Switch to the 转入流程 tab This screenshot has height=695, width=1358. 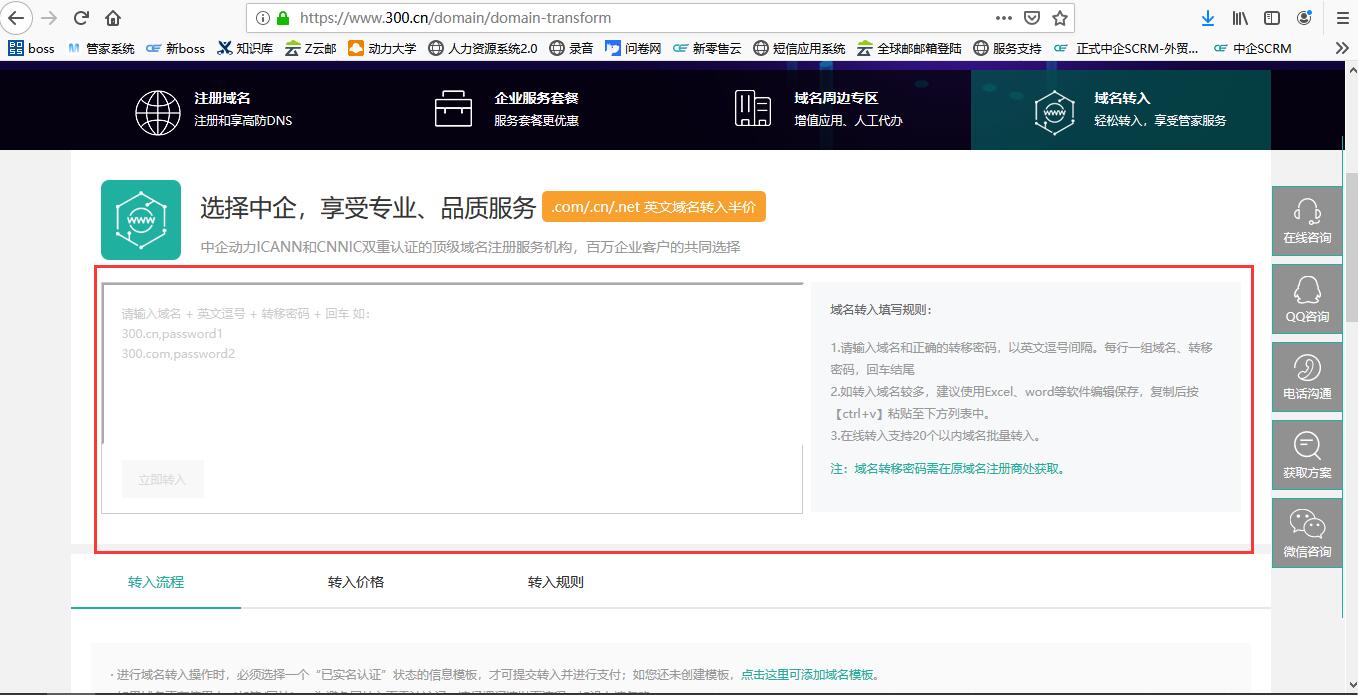point(156,582)
